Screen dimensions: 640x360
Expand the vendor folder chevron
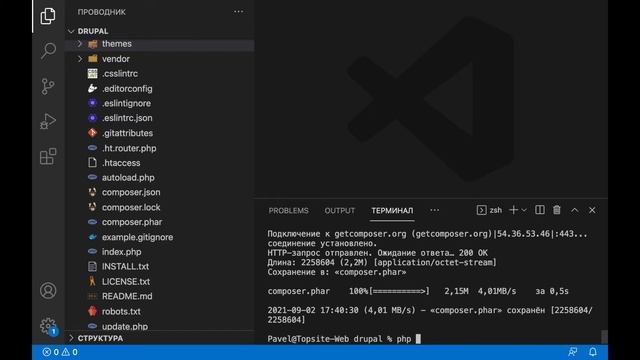tap(80, 59)
